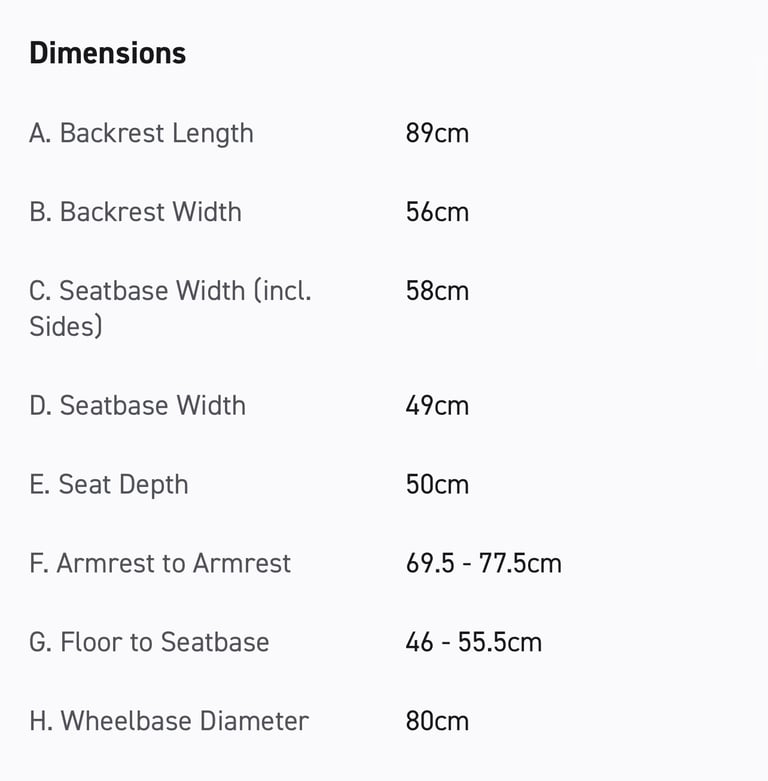This screenshot has width=768, height=781.
Task: Select the Backrest Width label
Action: (135, 212)
